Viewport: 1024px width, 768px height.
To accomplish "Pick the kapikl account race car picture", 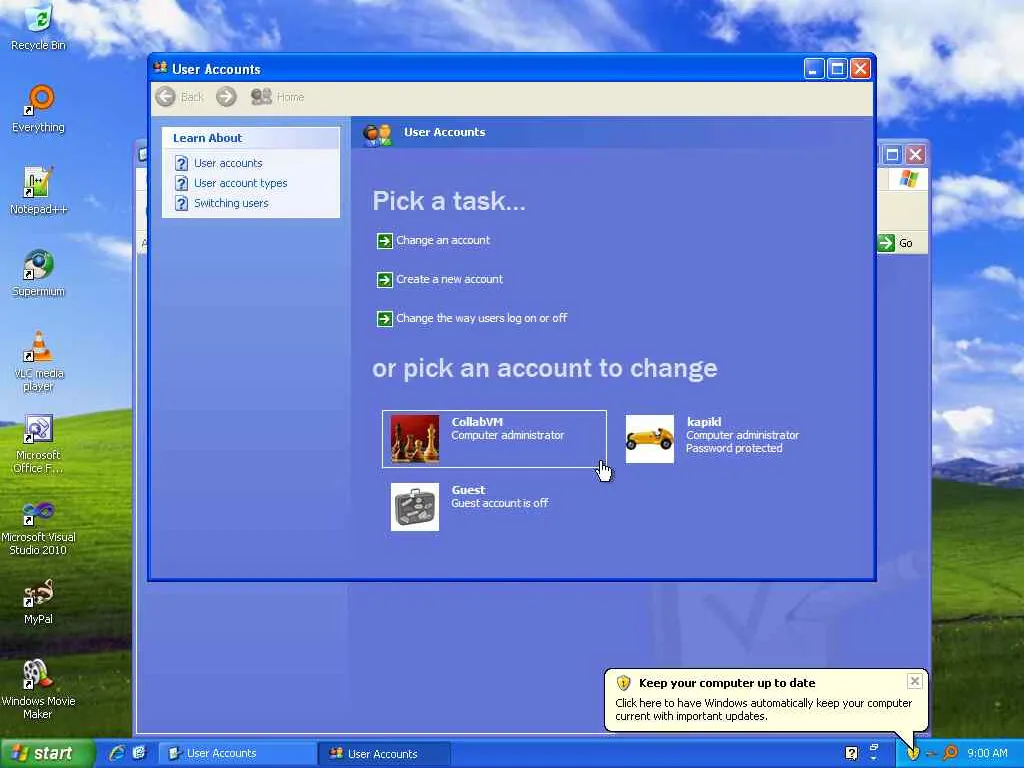I will 650,439.
